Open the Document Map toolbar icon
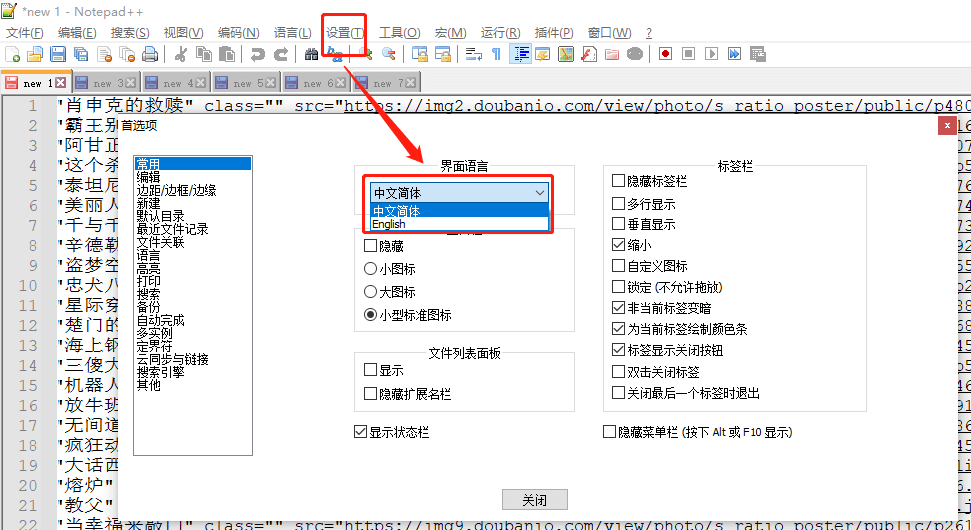Viewport: 971px width, 530px height. coord(566,54)
